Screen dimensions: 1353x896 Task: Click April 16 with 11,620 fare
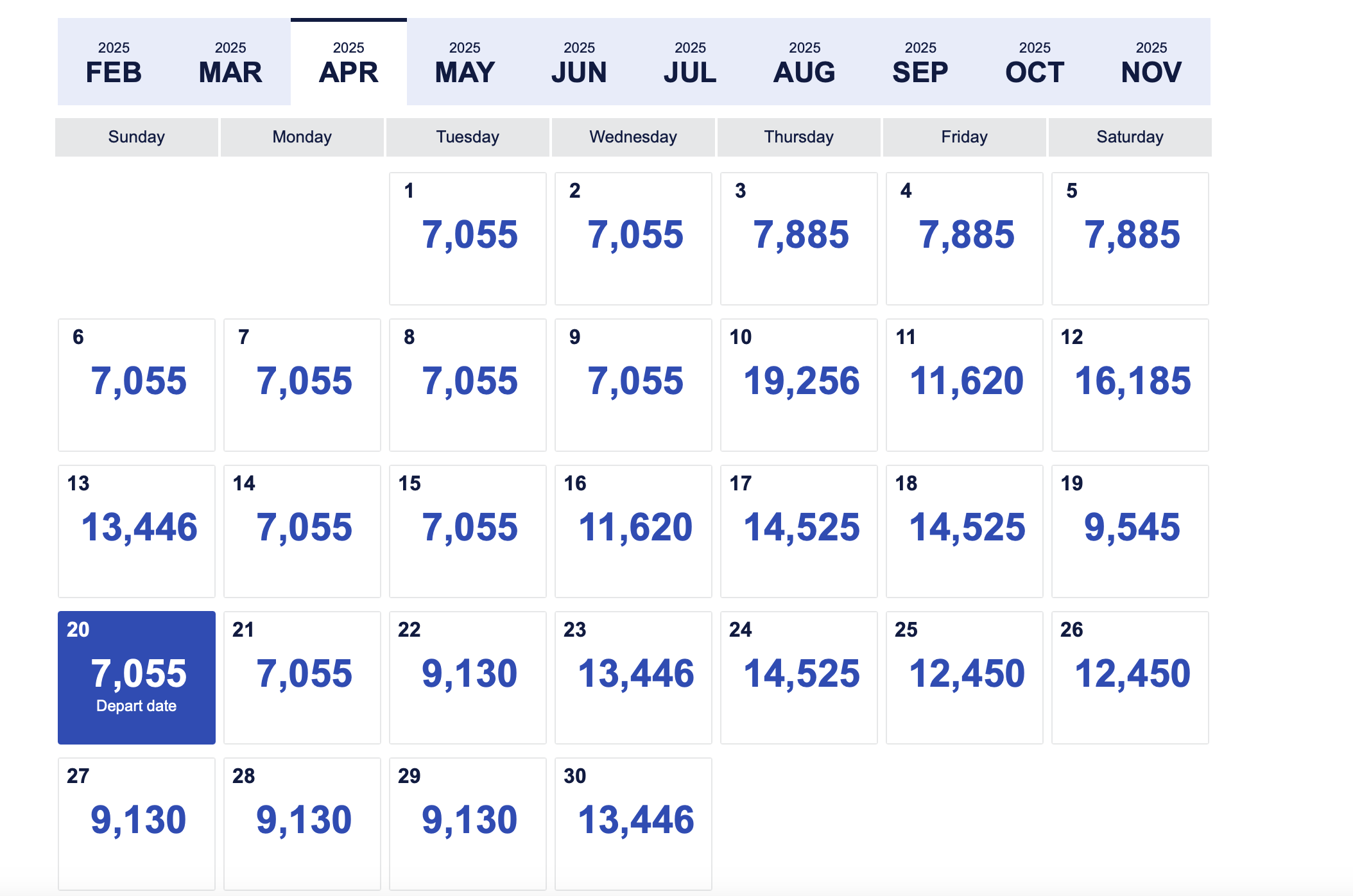(633, 531)
